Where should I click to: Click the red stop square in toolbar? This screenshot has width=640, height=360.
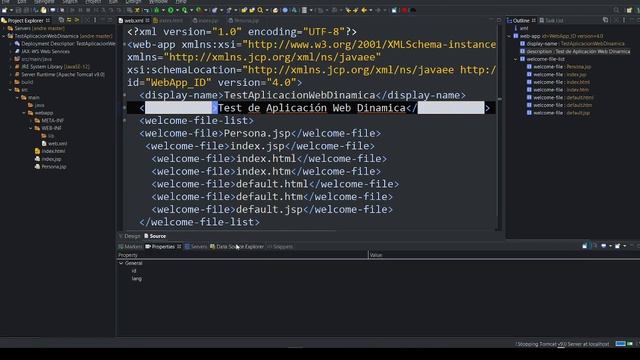pos(404,10)
